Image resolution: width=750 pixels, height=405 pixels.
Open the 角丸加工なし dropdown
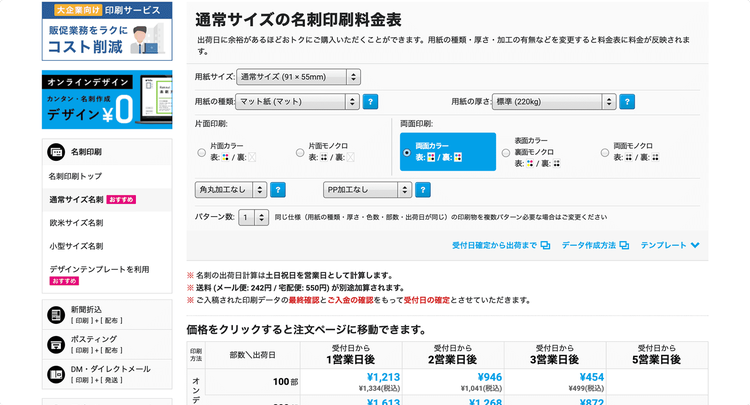(231, 190)
